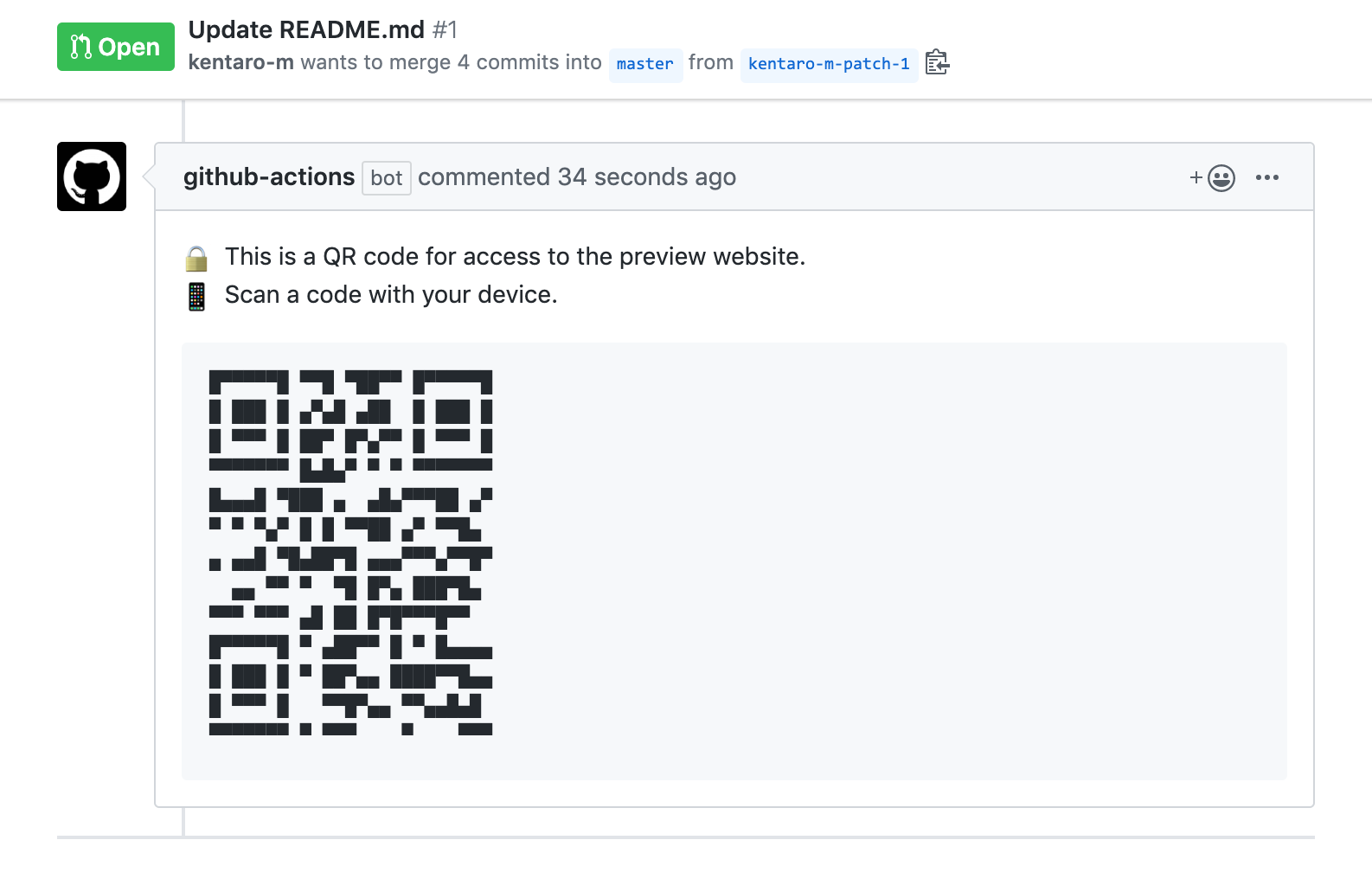Click the green Open pull request badge
Screen dimensions: 1372x872
(116, 47)
